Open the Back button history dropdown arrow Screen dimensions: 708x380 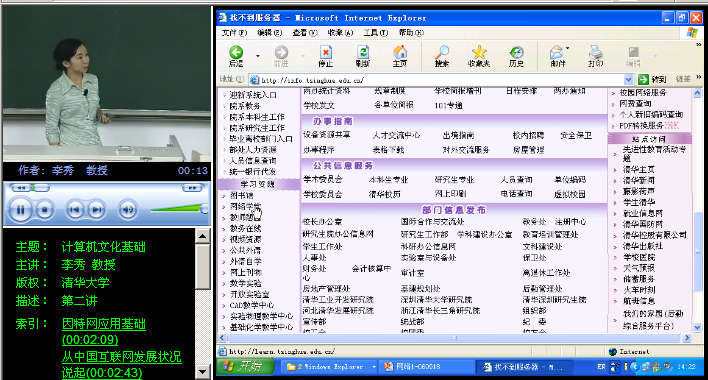point(258,56)
